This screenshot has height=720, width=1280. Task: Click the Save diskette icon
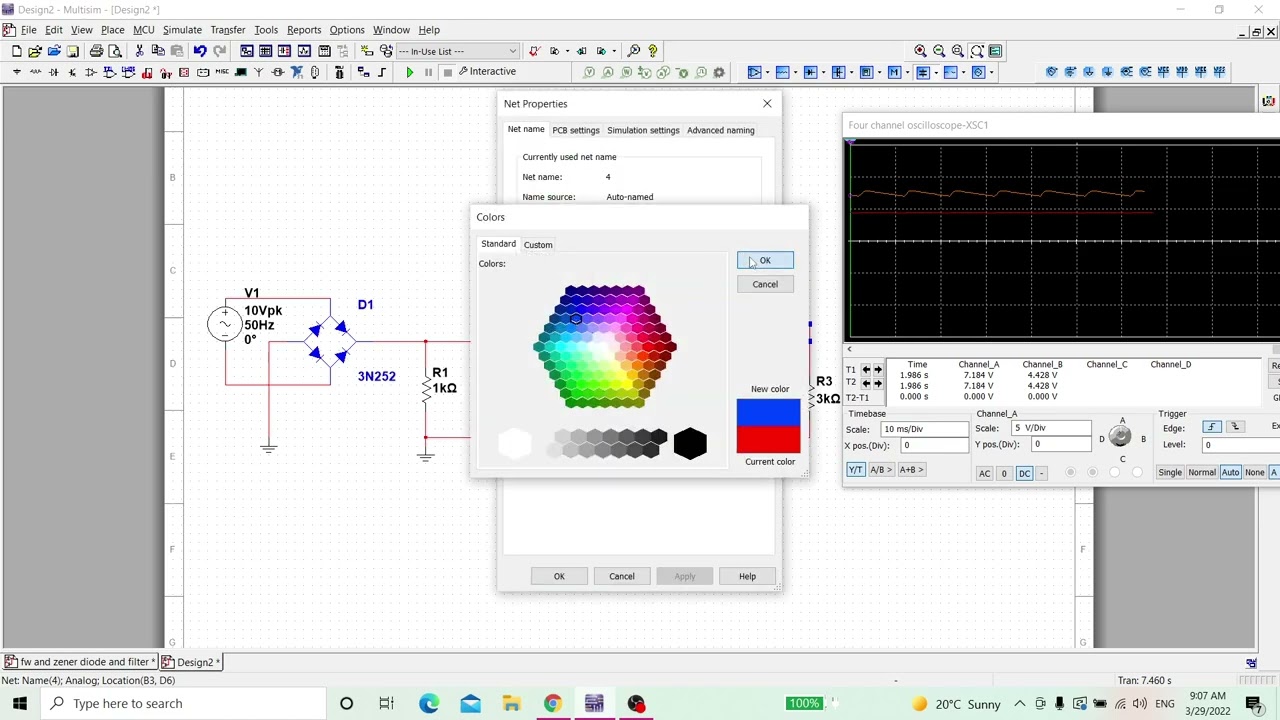(73, 51)
